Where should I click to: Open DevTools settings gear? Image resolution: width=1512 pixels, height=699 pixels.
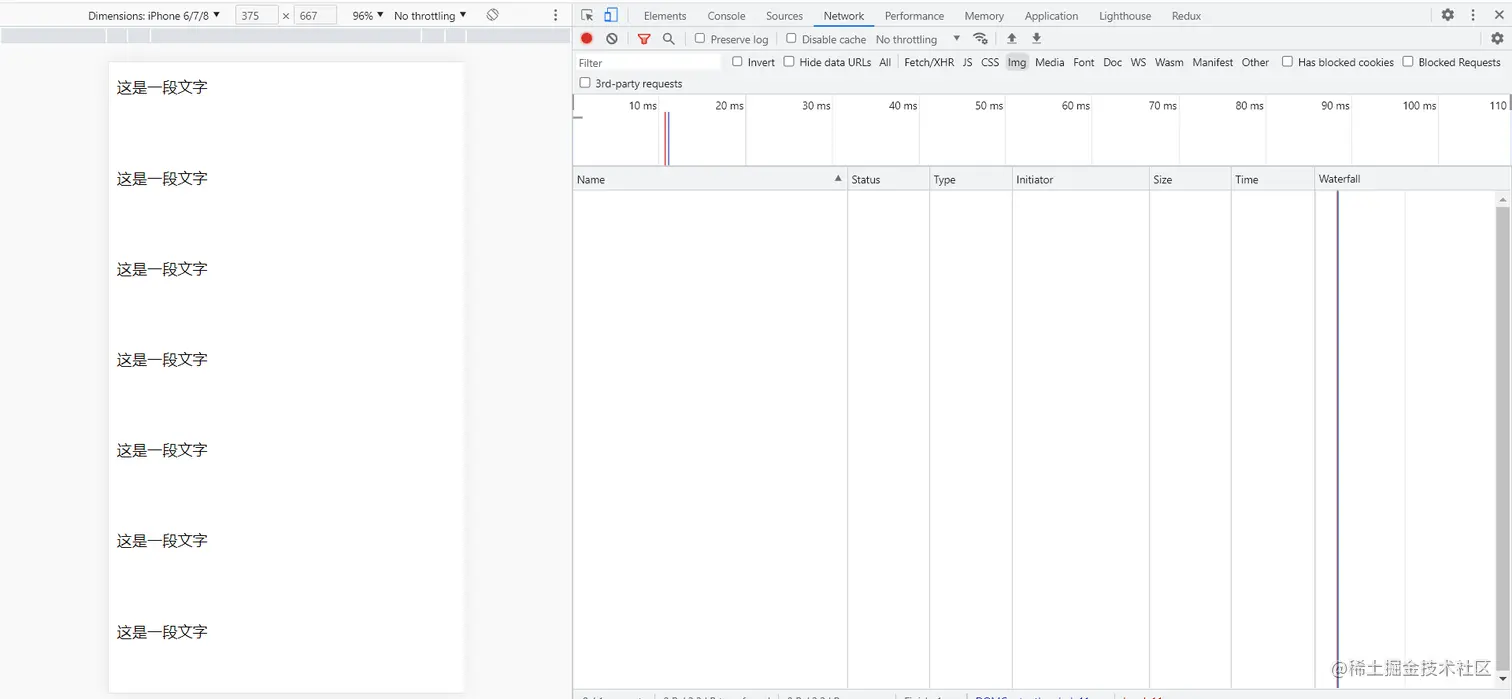[x=1448, y=15]
